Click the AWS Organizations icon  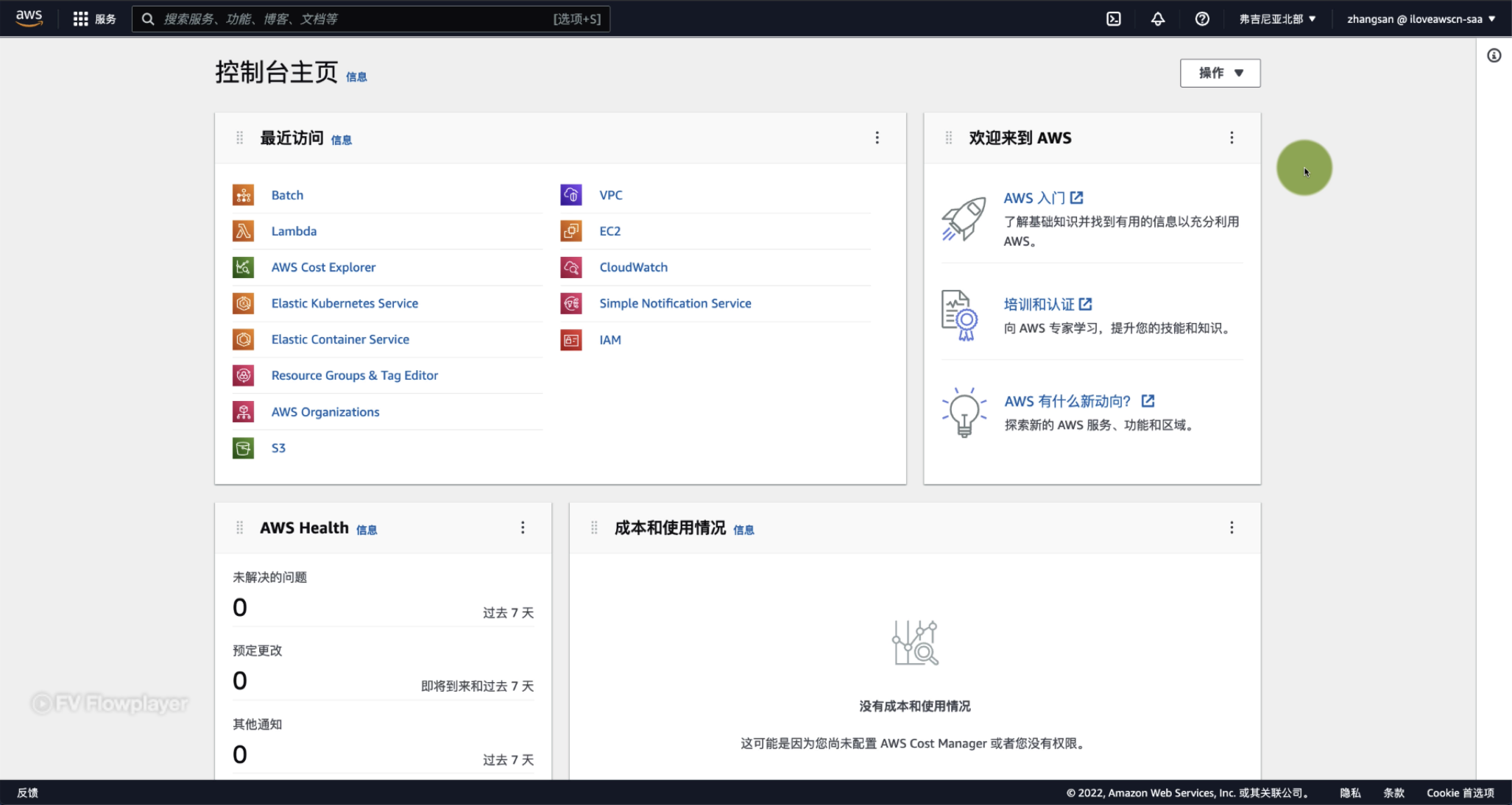pos(244,411)
